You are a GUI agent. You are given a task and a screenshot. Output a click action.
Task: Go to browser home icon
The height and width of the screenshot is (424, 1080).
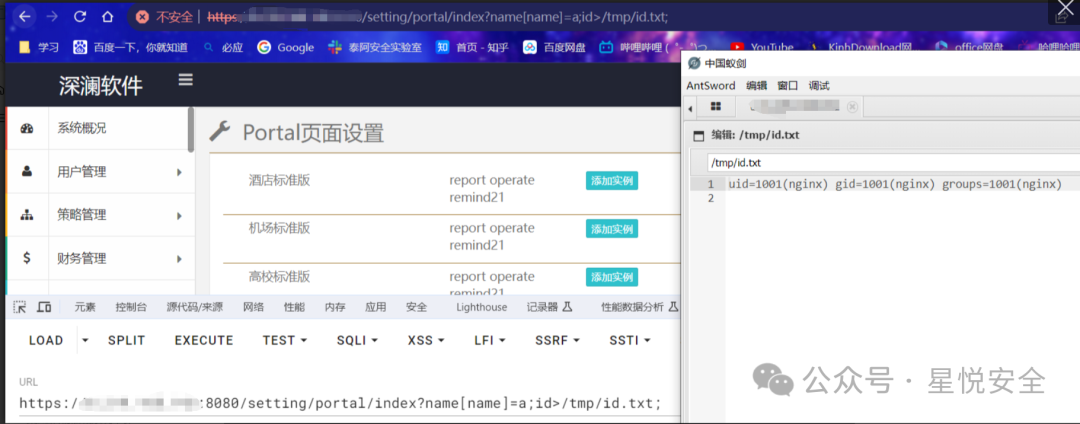(107, 17)
